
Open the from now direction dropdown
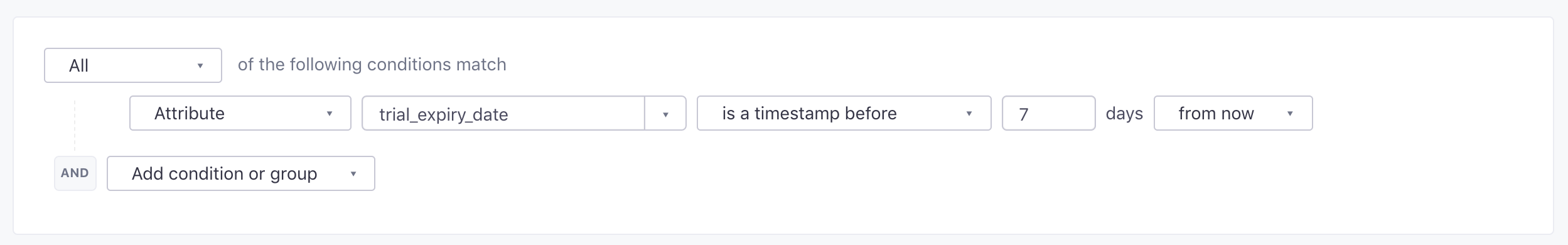pyautogui.click(x=1233, y=113)
